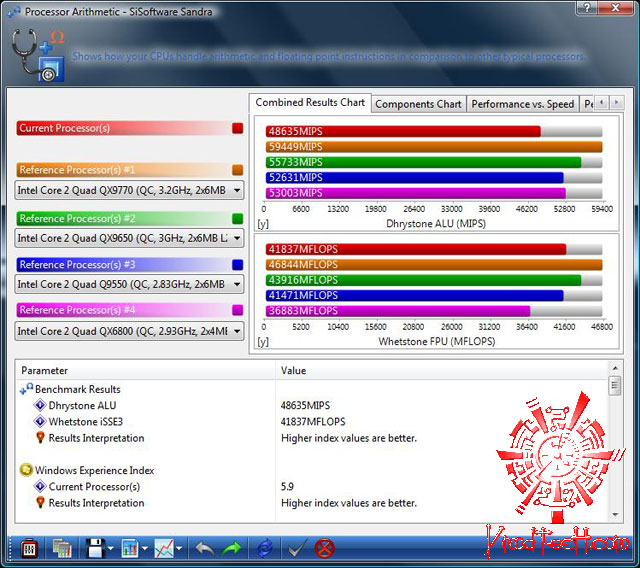This screenshot has height=568, width=640.
Task: Select the Combined Results Chart tab
Action: [310, 102]
